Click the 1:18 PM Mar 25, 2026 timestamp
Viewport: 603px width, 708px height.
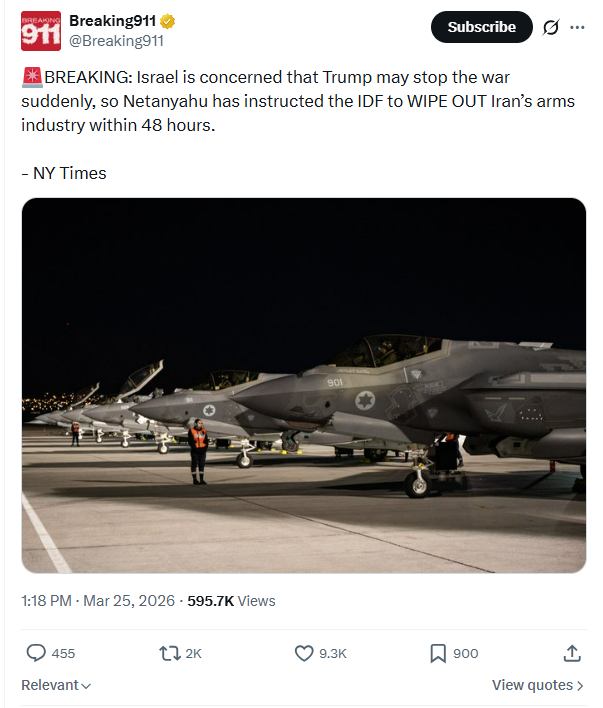click(96, 601)
